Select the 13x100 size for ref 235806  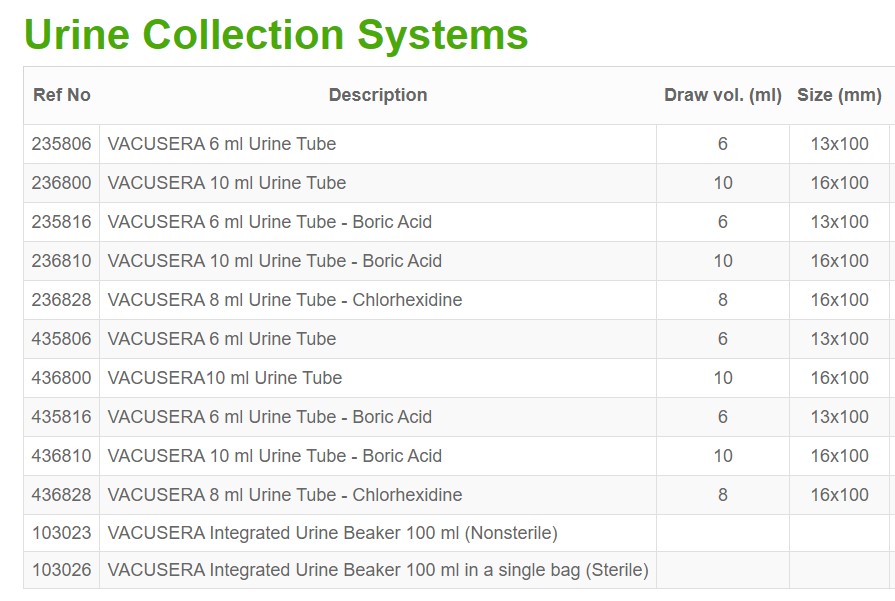pyautogui.click(x=839, y=144)
